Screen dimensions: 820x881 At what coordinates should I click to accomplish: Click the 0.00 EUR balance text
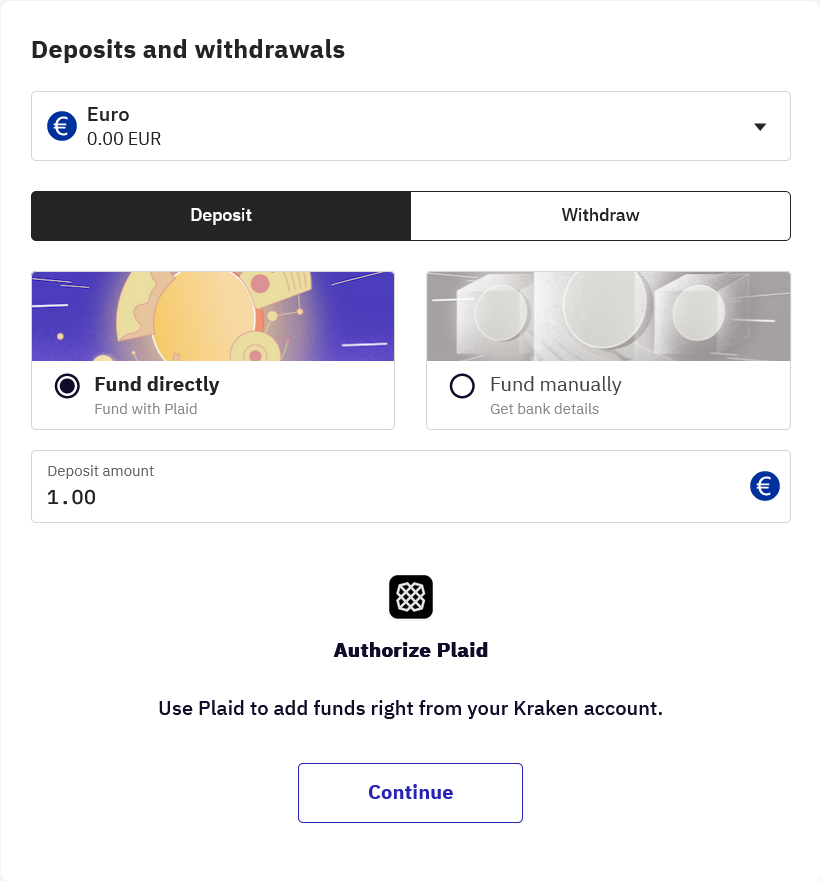pyautogui.click(x=124, y=139)
